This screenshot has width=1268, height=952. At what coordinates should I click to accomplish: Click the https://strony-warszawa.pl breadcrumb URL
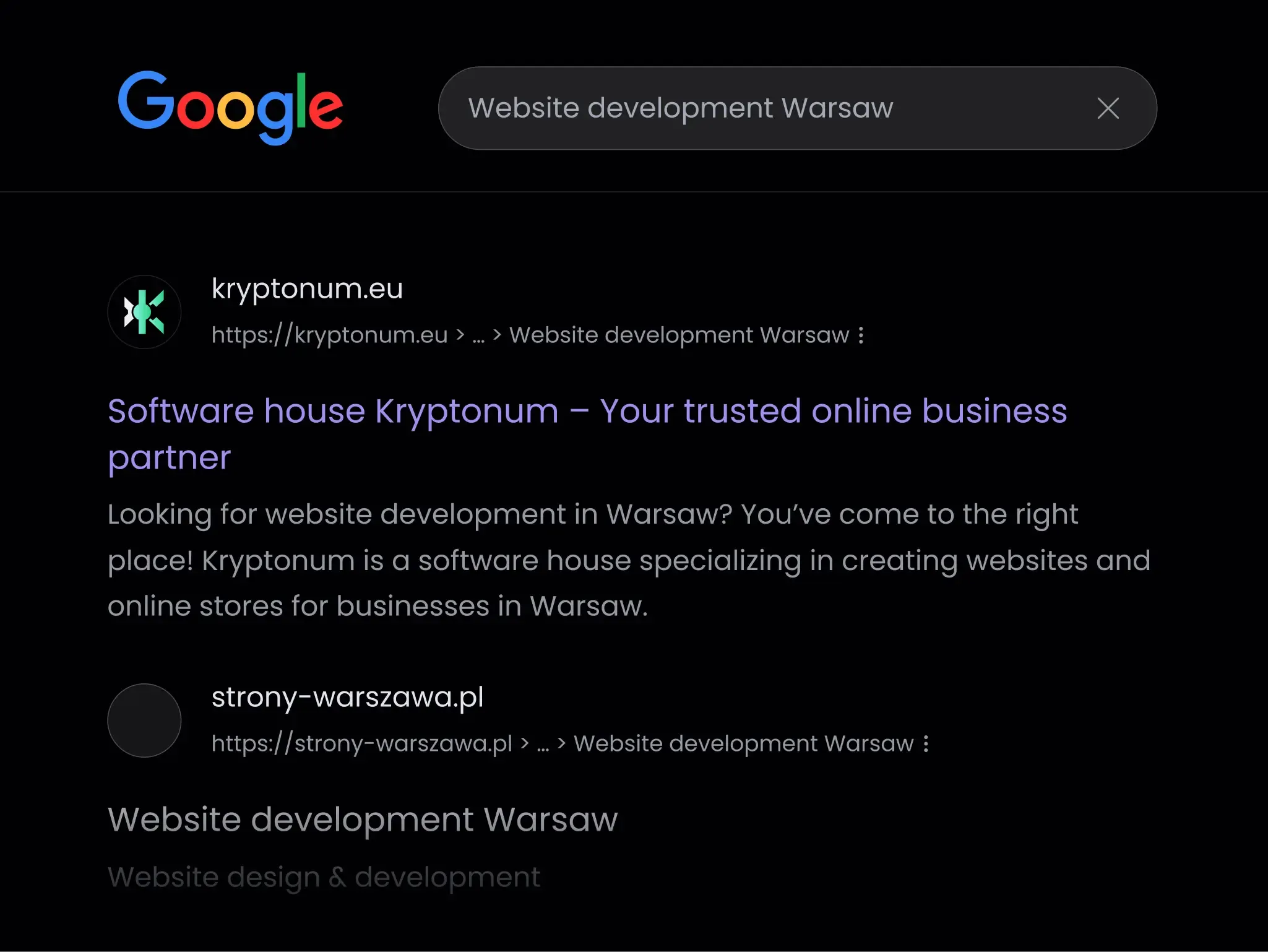(x=361, y=743)
